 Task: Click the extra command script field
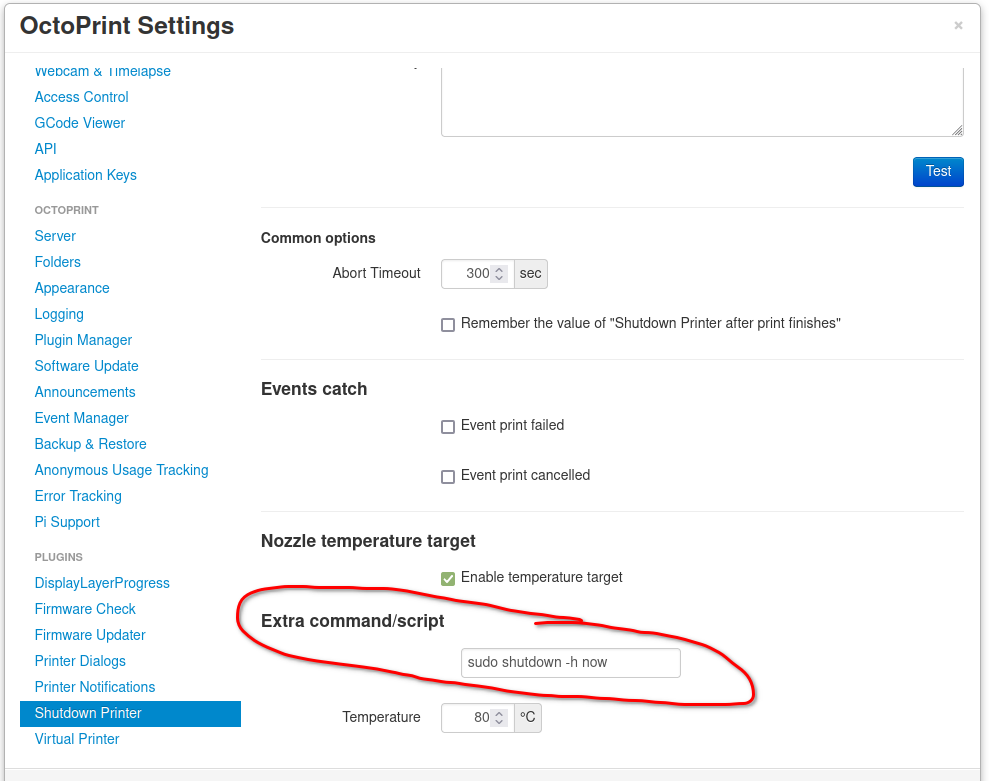571,663
